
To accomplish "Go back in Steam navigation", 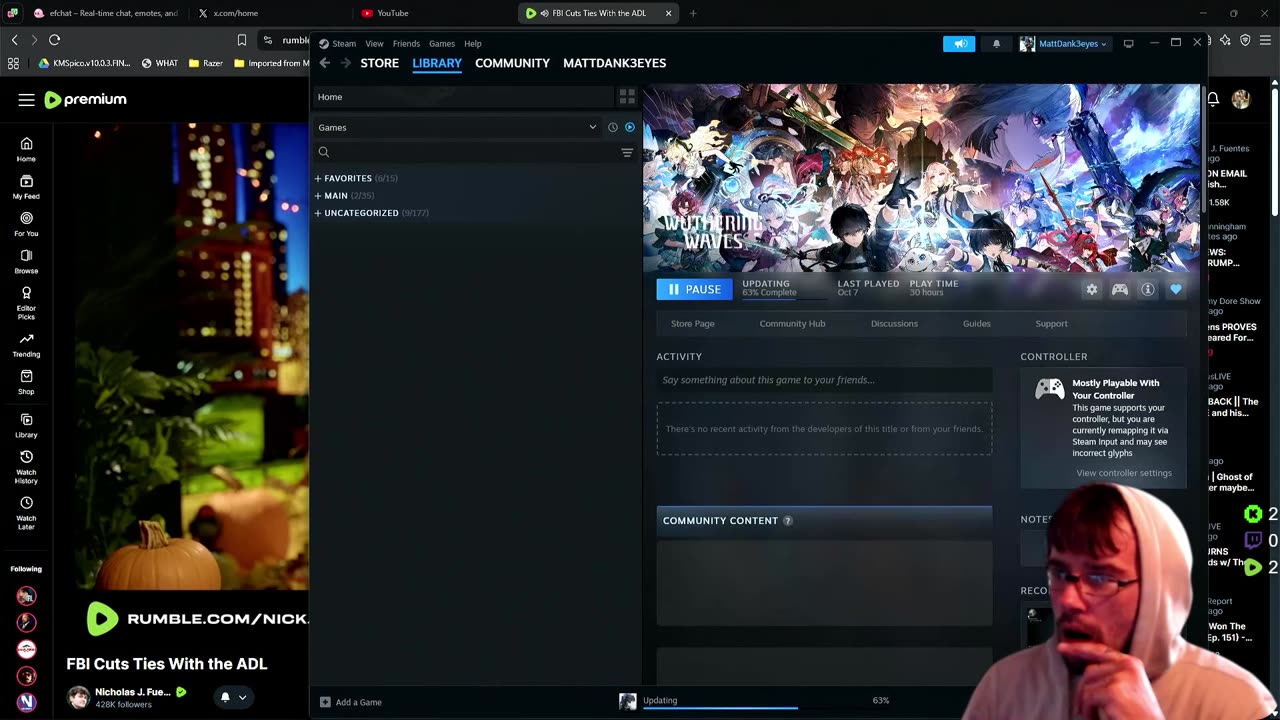I will [325, 63].
